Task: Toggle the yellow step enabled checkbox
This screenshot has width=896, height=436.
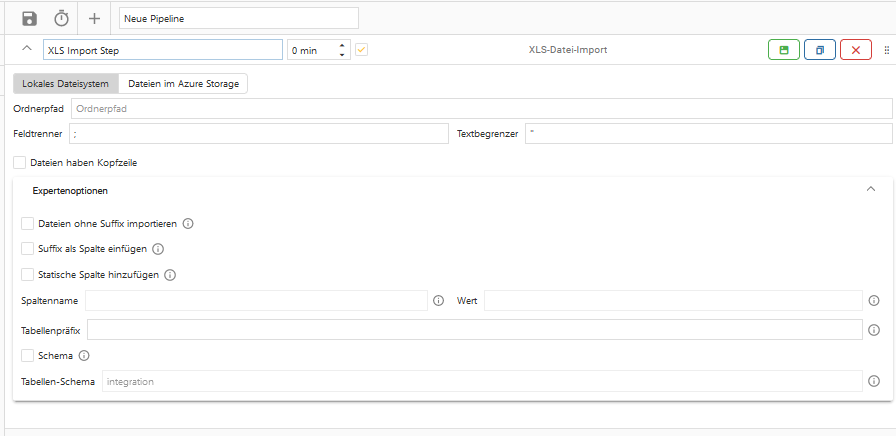Action: 361,50
